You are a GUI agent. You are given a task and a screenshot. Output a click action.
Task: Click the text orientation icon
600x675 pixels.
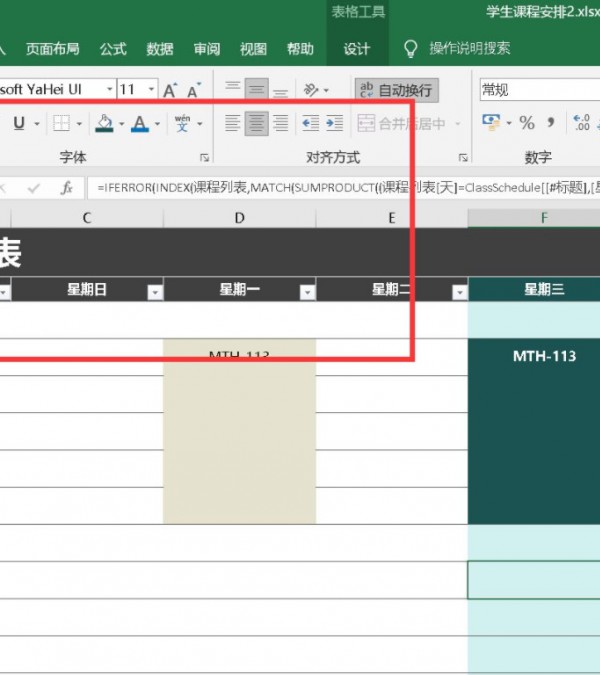coord(311,90)
